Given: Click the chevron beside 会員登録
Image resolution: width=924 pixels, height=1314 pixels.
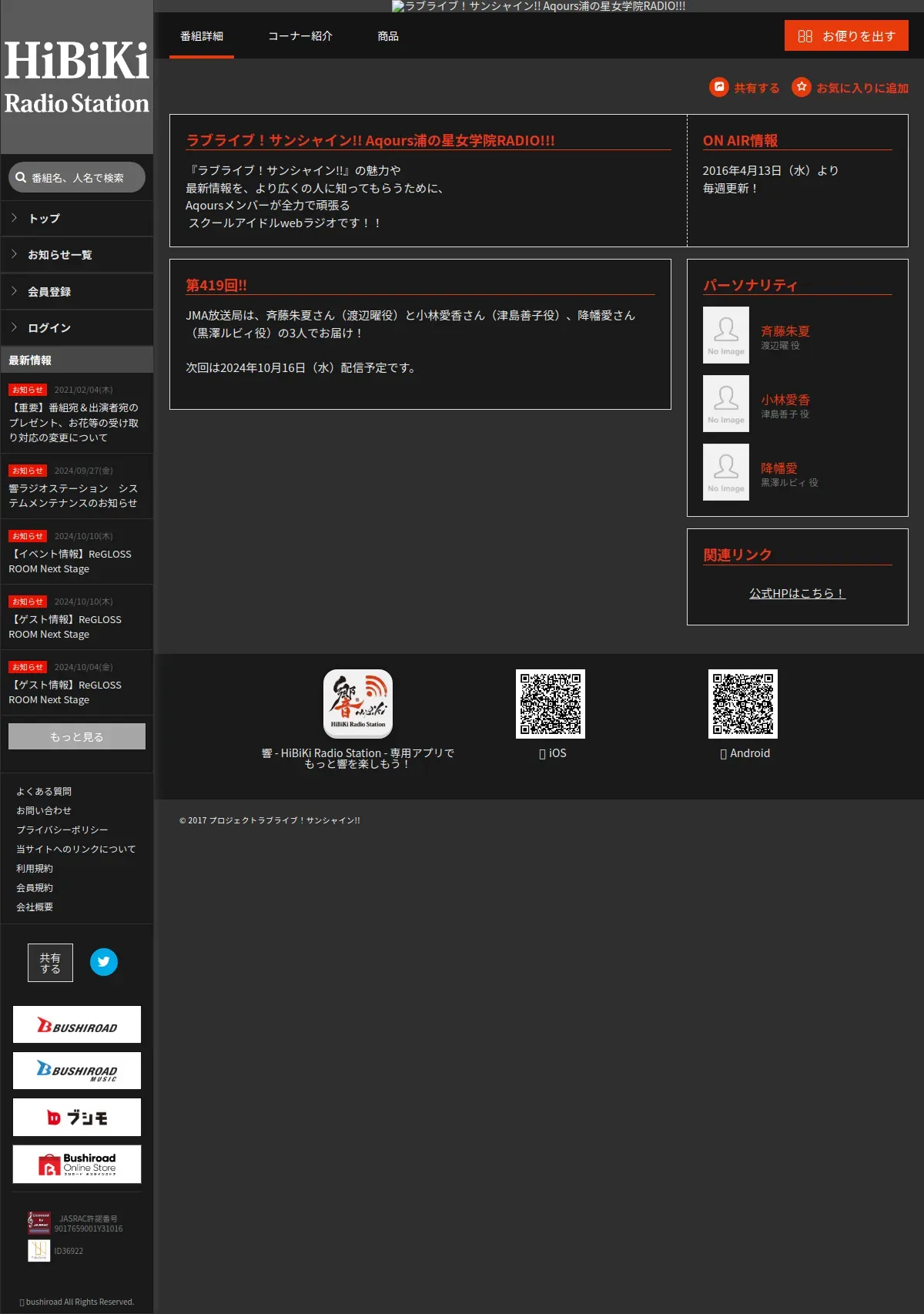Looking at the screenshot, I should [14, 291].
